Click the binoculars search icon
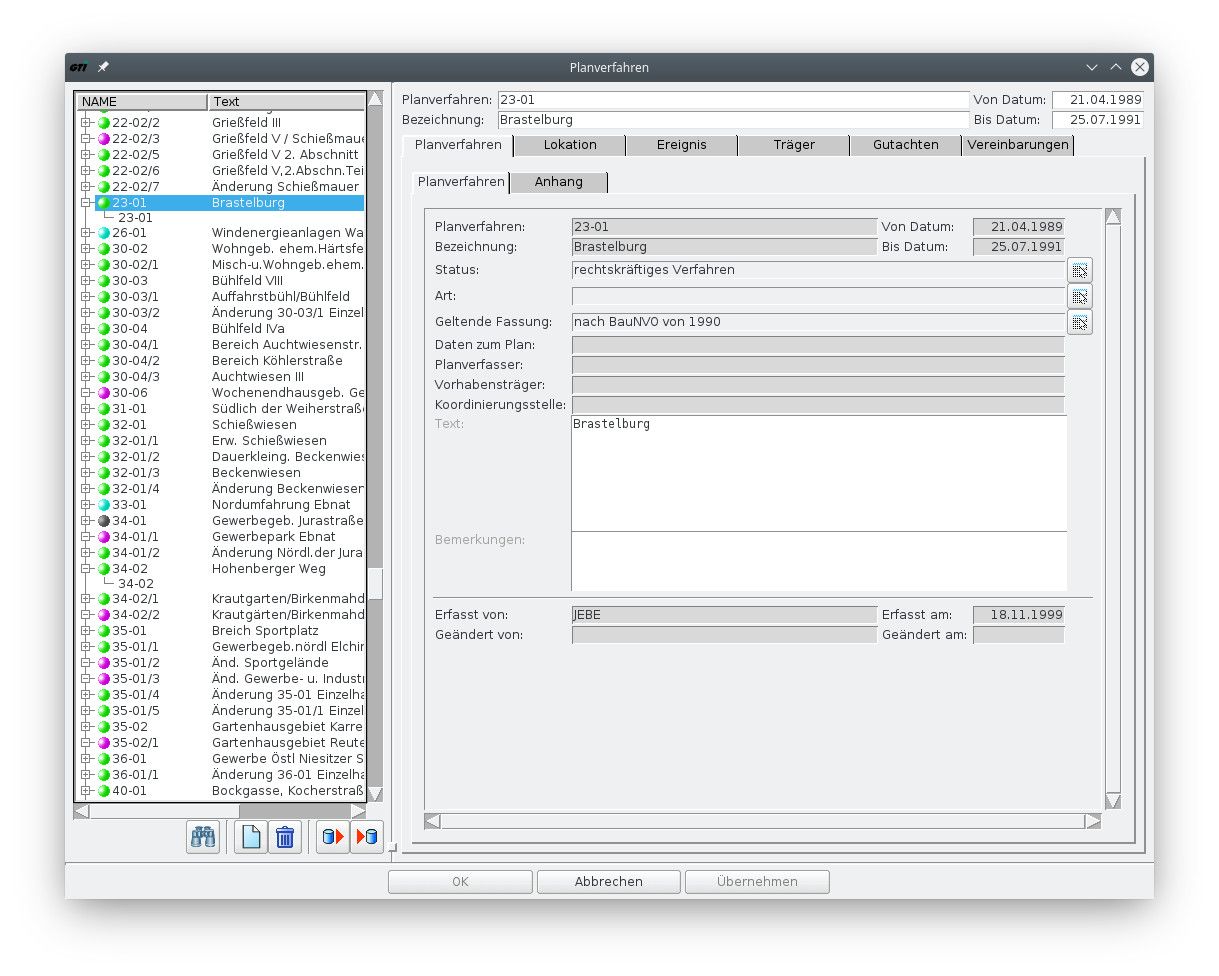The width and height of the screenshot is (1219, 976). (203, 836)
